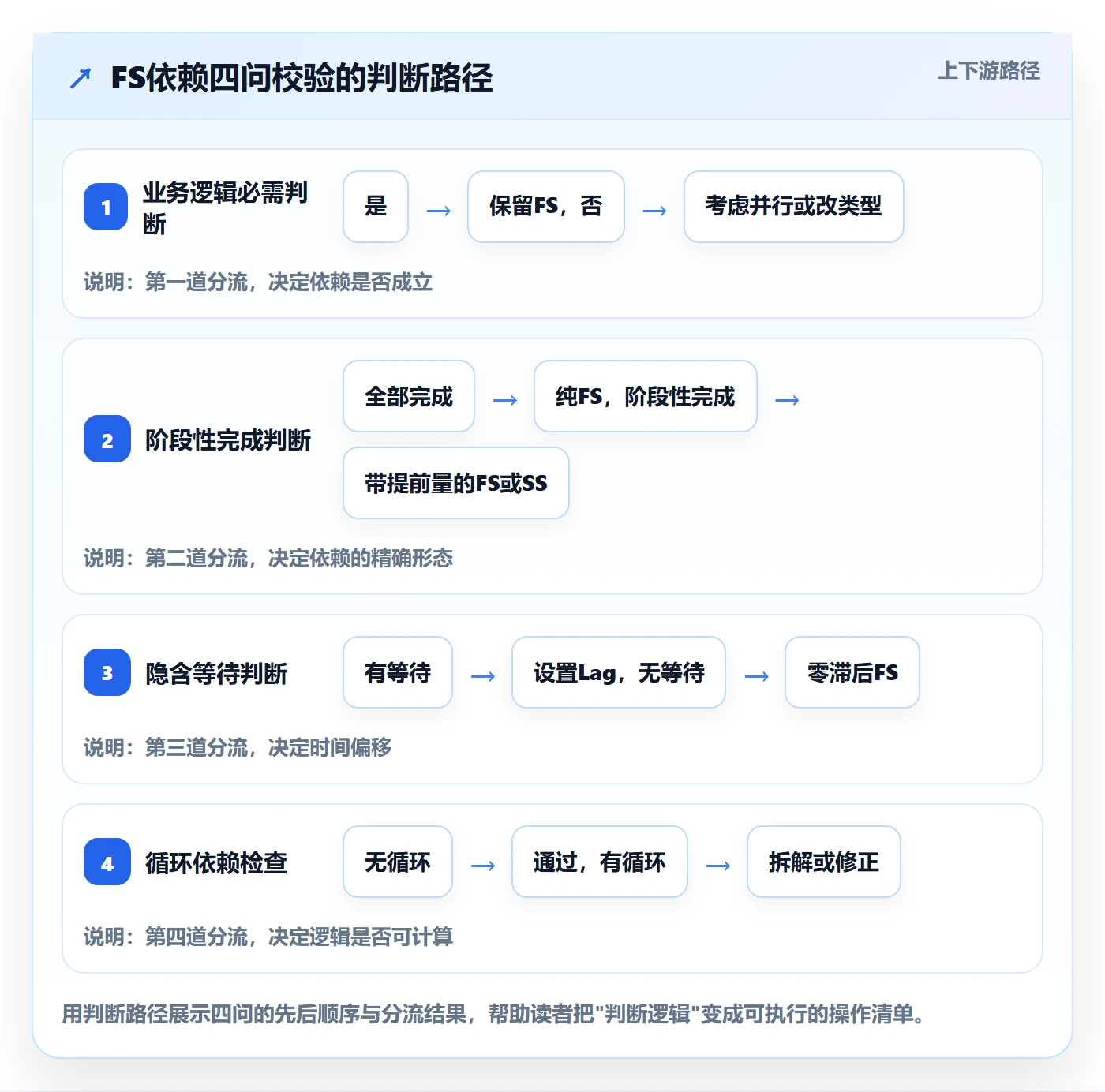Click the 带提前量的FS或SS box
1105x1092 pixels.
(456, 483)
